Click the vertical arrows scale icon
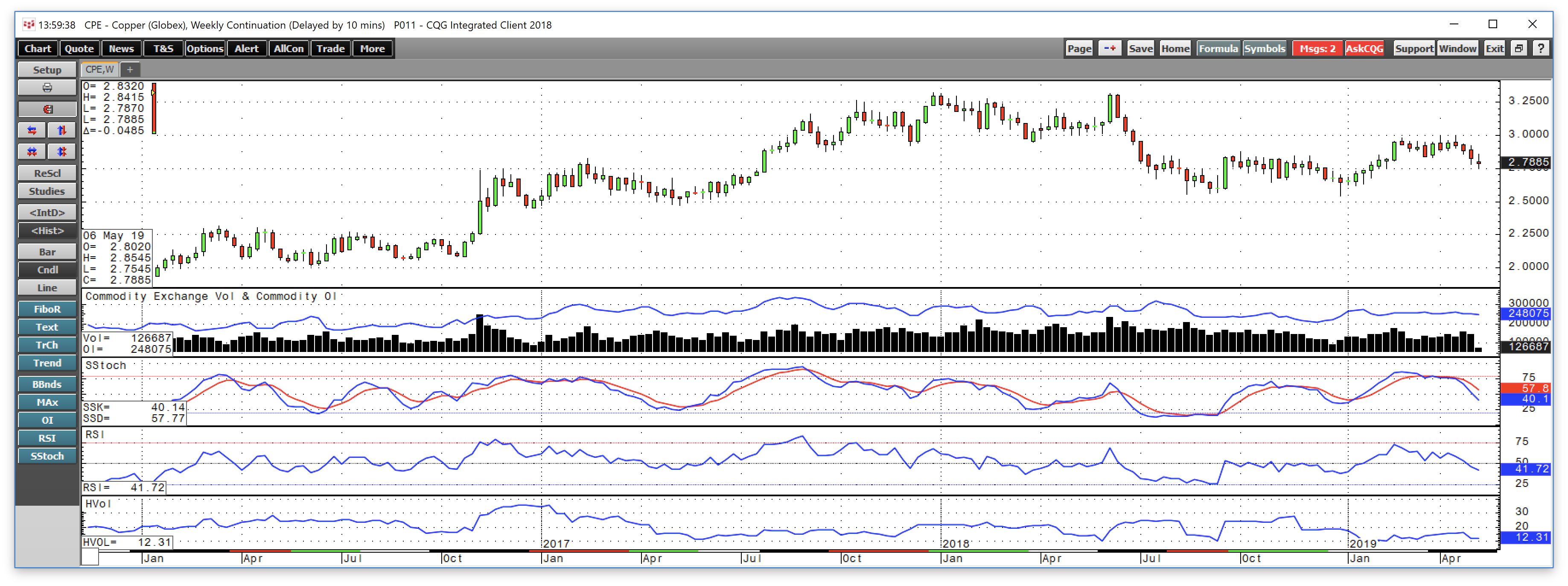This screenshot has width=1568, height=586. (61, 130)
